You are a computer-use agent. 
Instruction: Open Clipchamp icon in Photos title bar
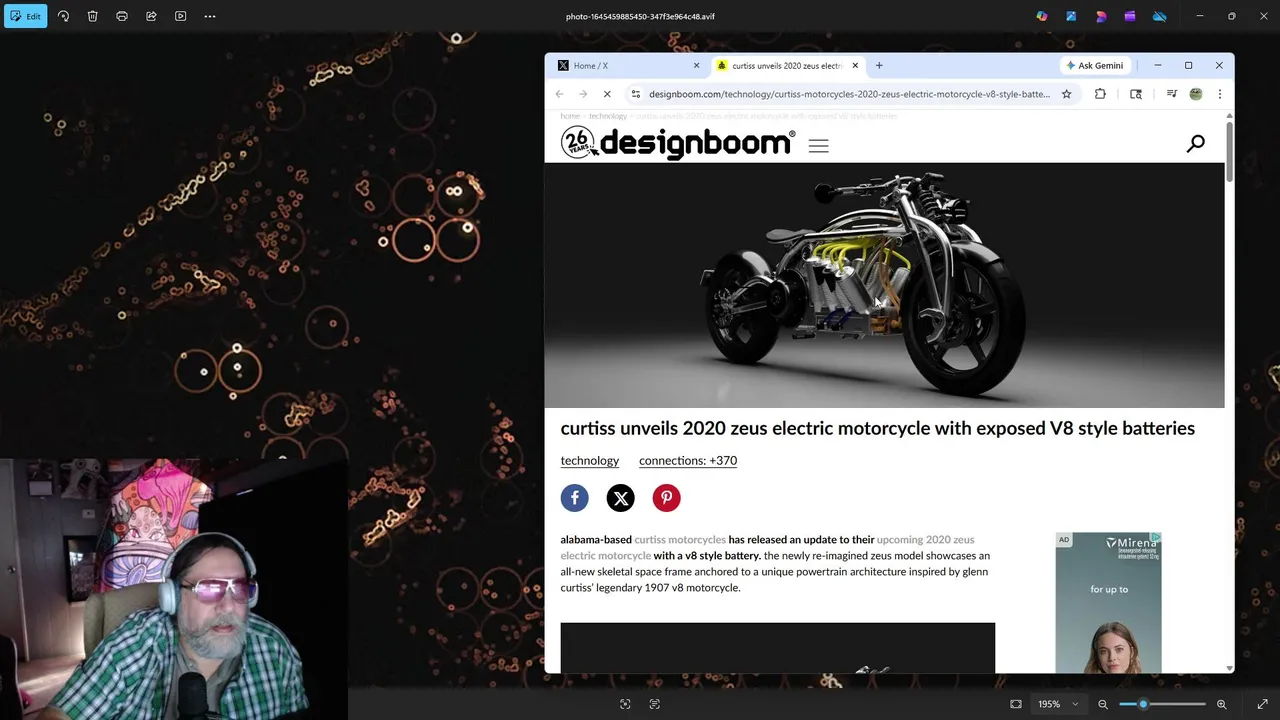1130,16
